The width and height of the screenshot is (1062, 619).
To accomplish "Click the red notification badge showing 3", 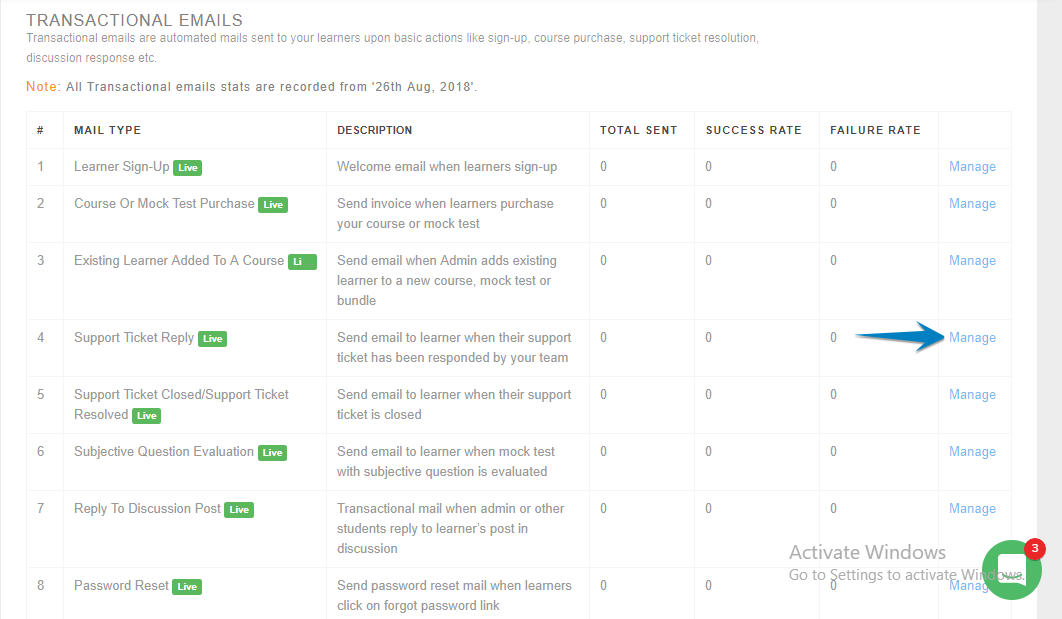I will pyautogui.click(x=1035, y=548).
